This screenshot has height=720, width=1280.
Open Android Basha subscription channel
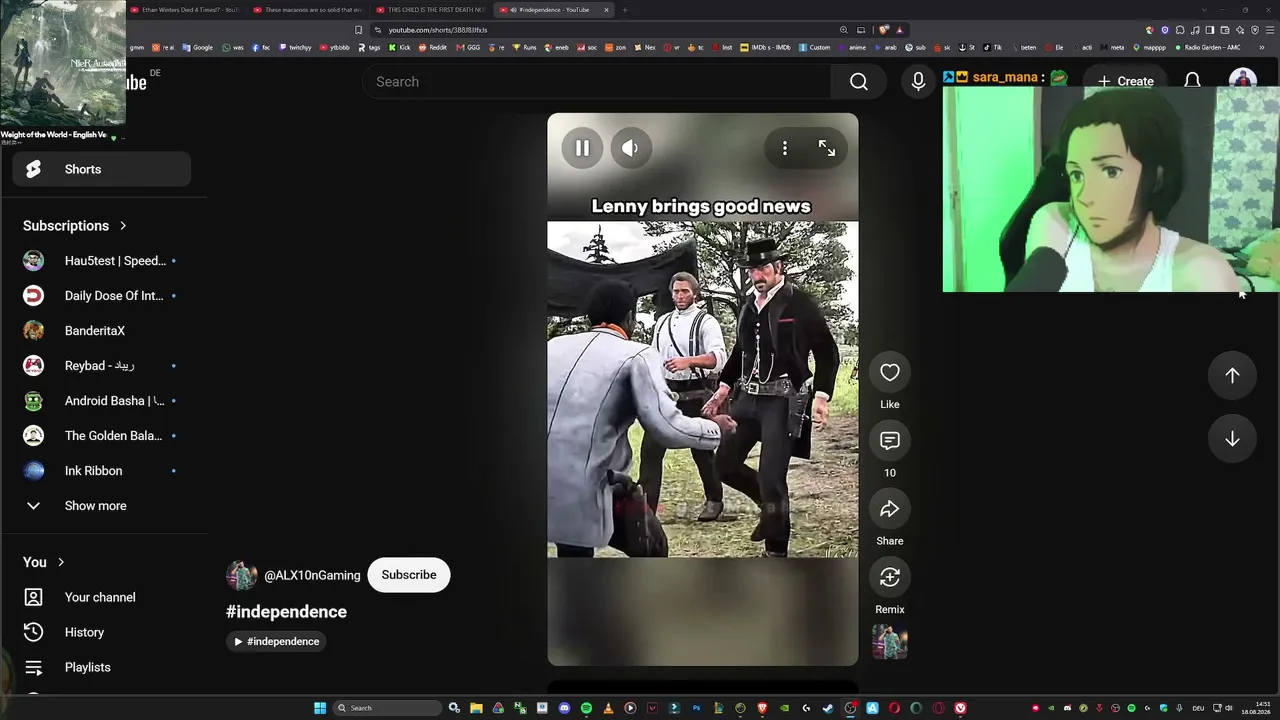[102, 401]
